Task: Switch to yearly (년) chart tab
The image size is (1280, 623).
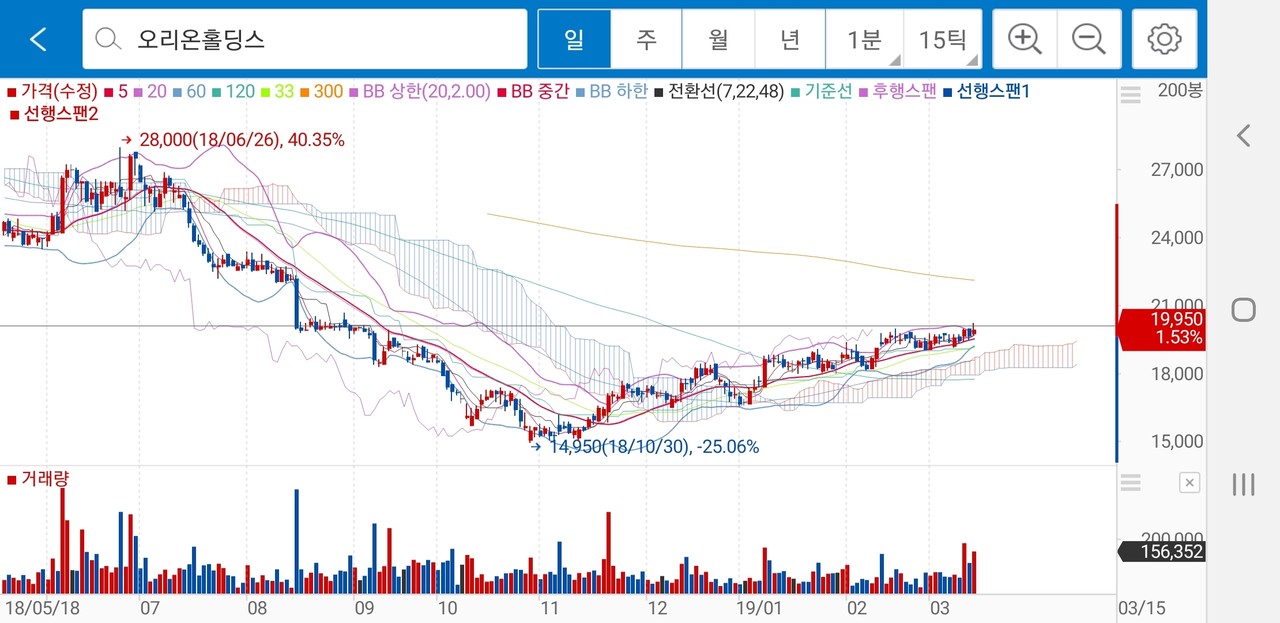Action: point(790,39)
